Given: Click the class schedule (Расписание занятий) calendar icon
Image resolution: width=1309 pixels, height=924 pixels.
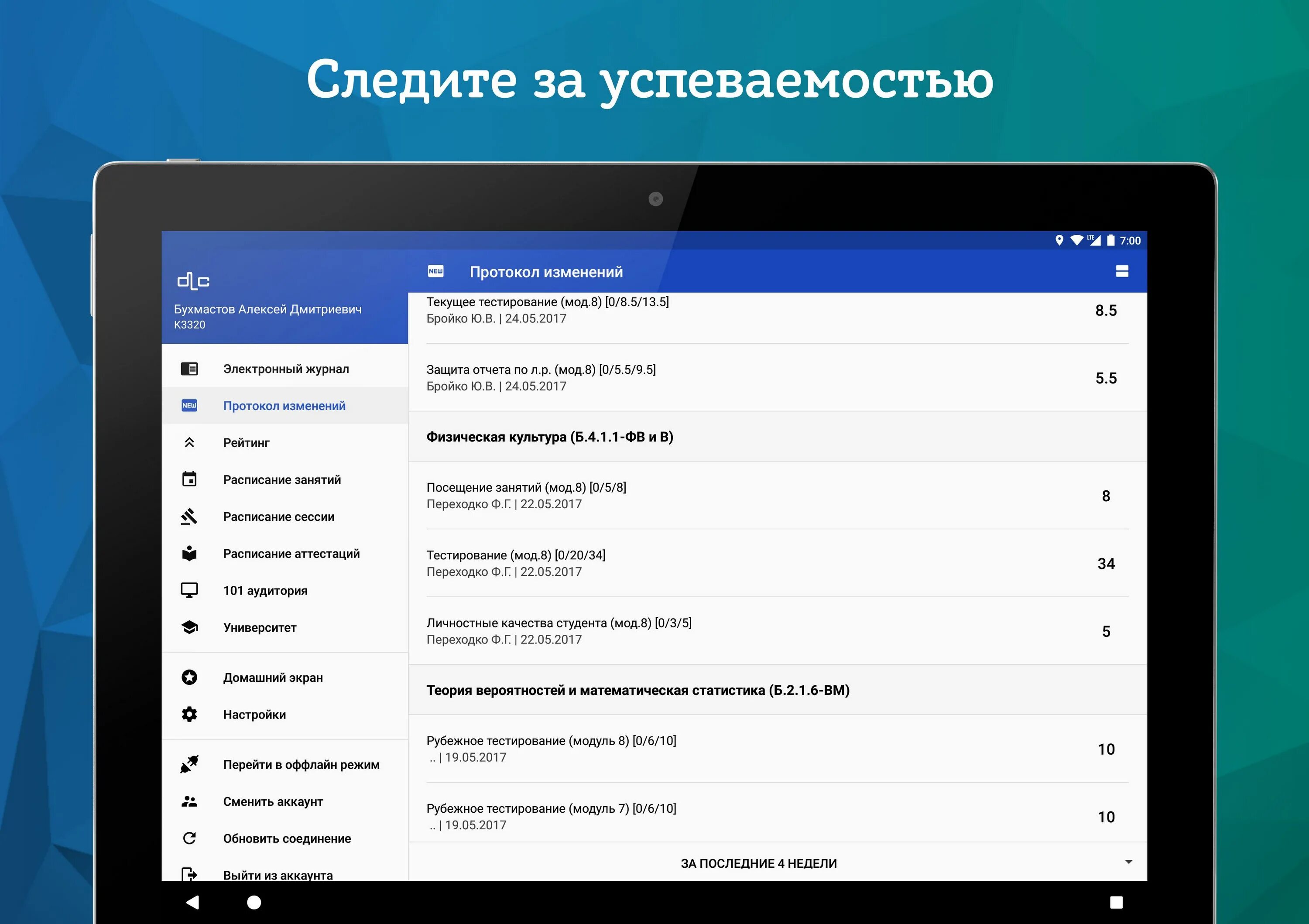Looking at the screenshot, I should [189, 479].
